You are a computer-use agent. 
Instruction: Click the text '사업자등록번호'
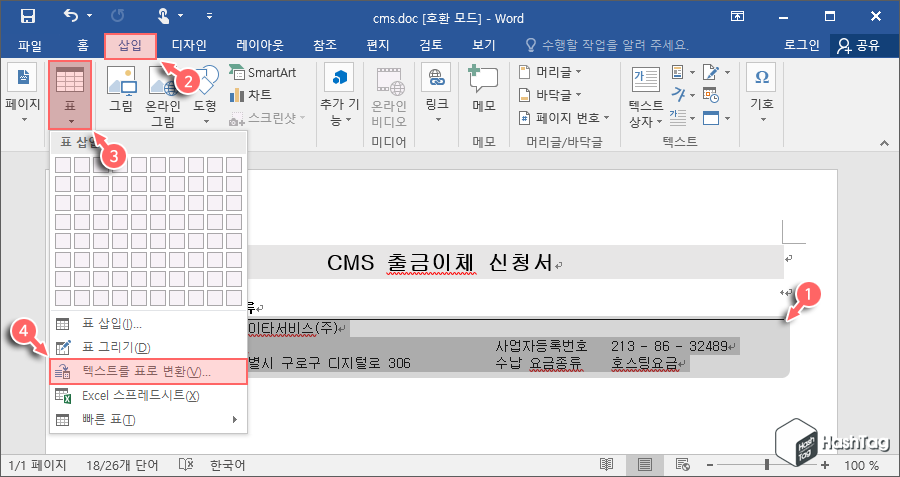pos(542,346)
